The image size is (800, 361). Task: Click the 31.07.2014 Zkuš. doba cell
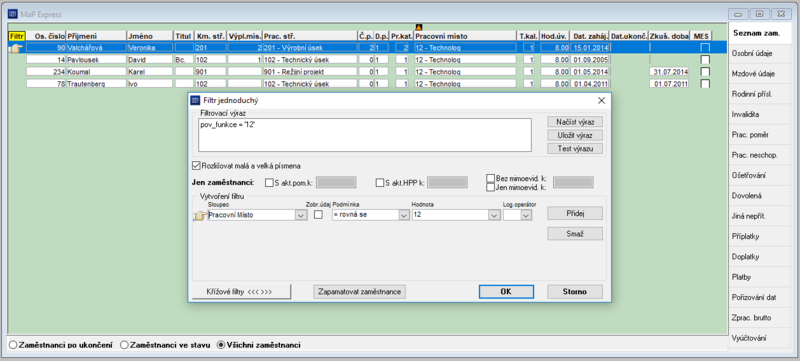[669, 72]
